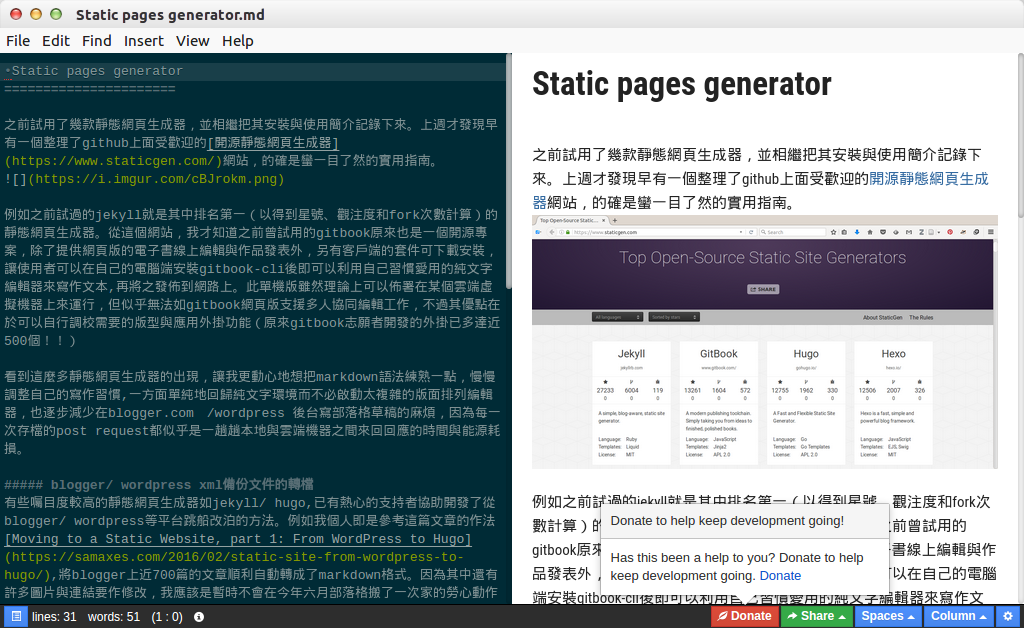Open settings via the gear icon
The height and width of the screenshot is (628, 1024).
pos(1007,616)
